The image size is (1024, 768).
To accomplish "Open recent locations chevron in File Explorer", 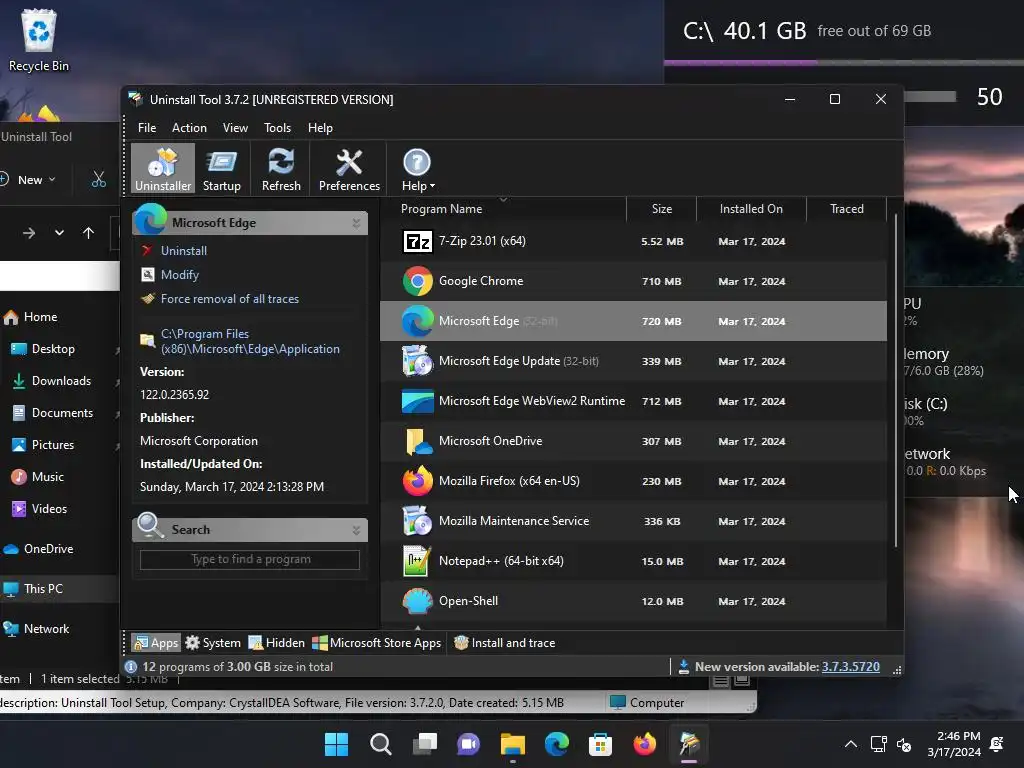I will pos(59,233).
